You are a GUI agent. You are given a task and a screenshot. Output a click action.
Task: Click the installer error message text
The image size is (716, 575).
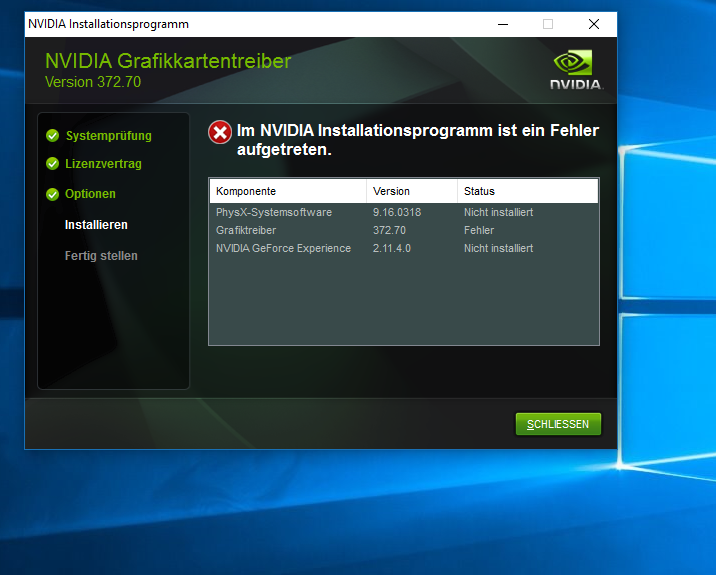coord(417,140)
